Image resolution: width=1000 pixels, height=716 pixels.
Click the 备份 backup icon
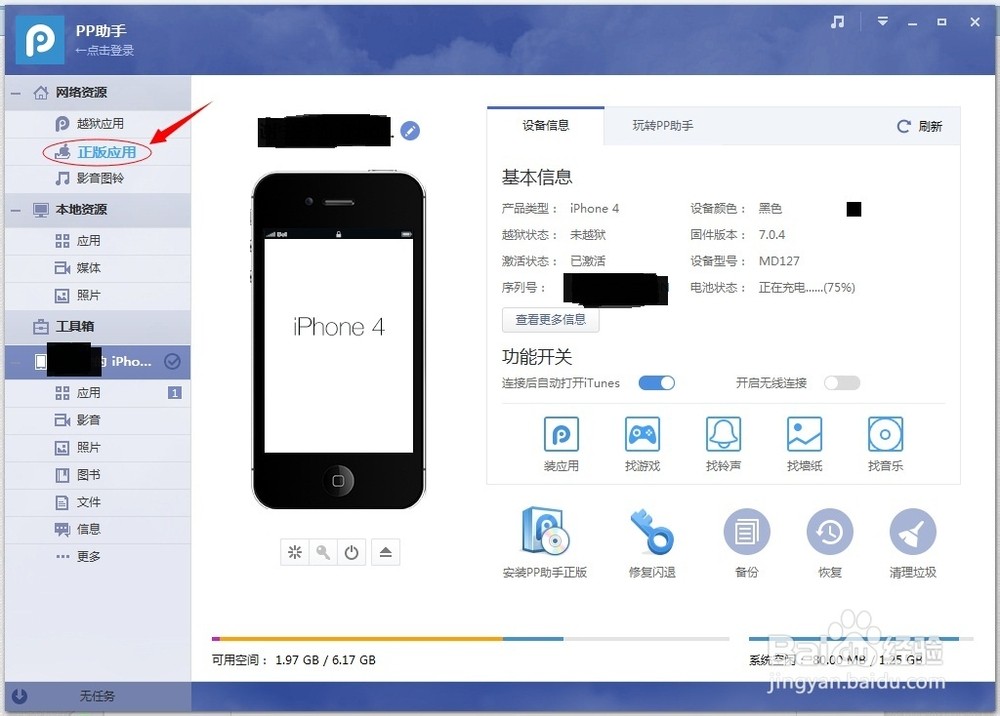point(747,532)
